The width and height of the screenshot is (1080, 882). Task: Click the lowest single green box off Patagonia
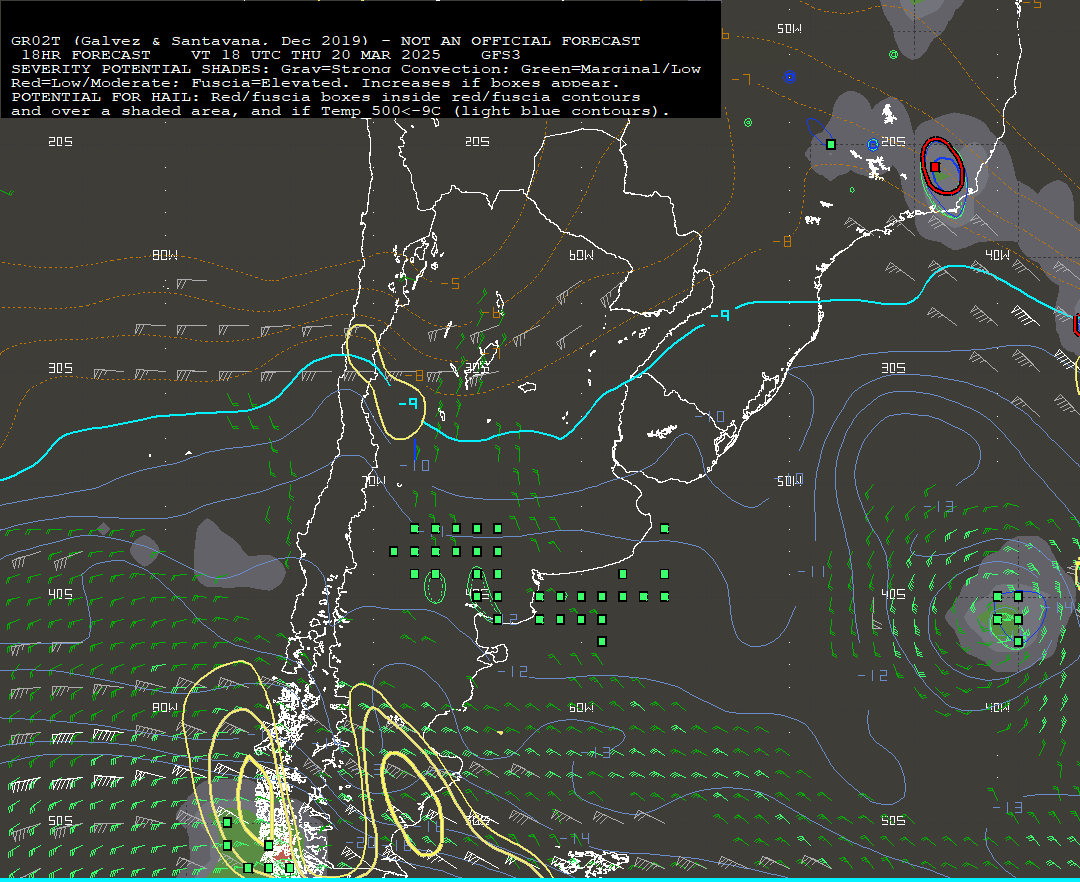click(601, 642)
